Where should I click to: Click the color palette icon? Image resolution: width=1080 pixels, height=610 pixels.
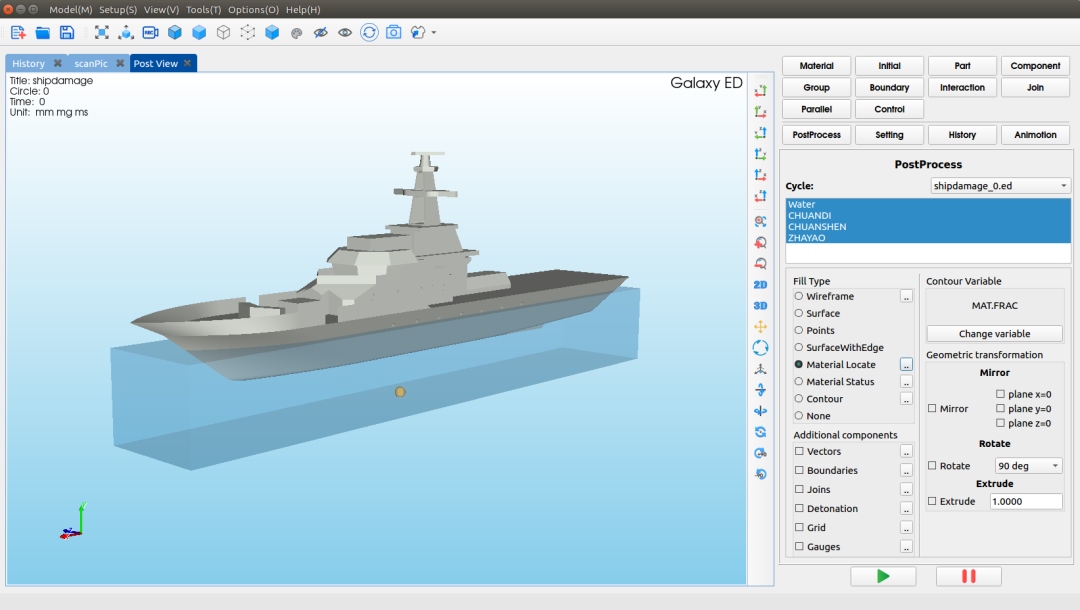(x=296, y=32)
